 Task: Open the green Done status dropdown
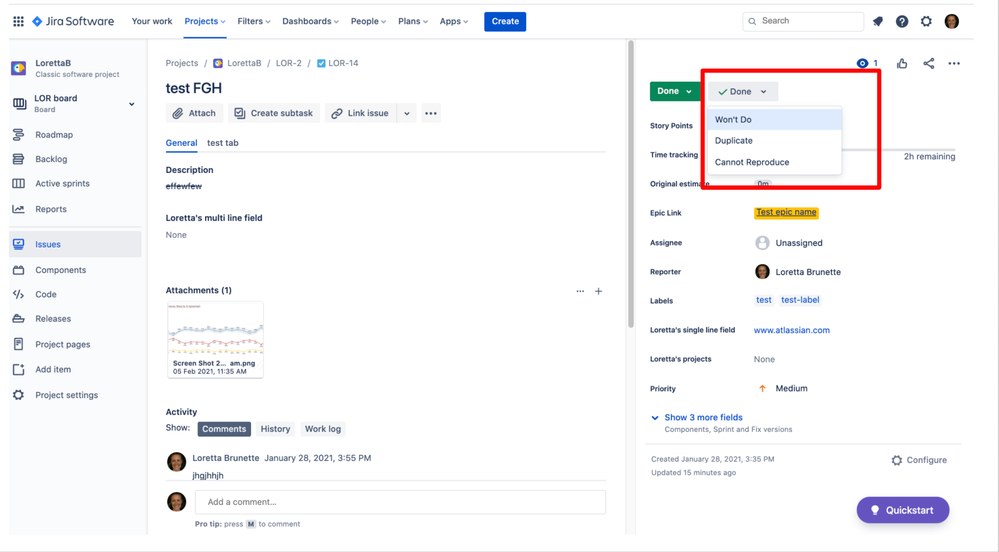tap(675, 91)
